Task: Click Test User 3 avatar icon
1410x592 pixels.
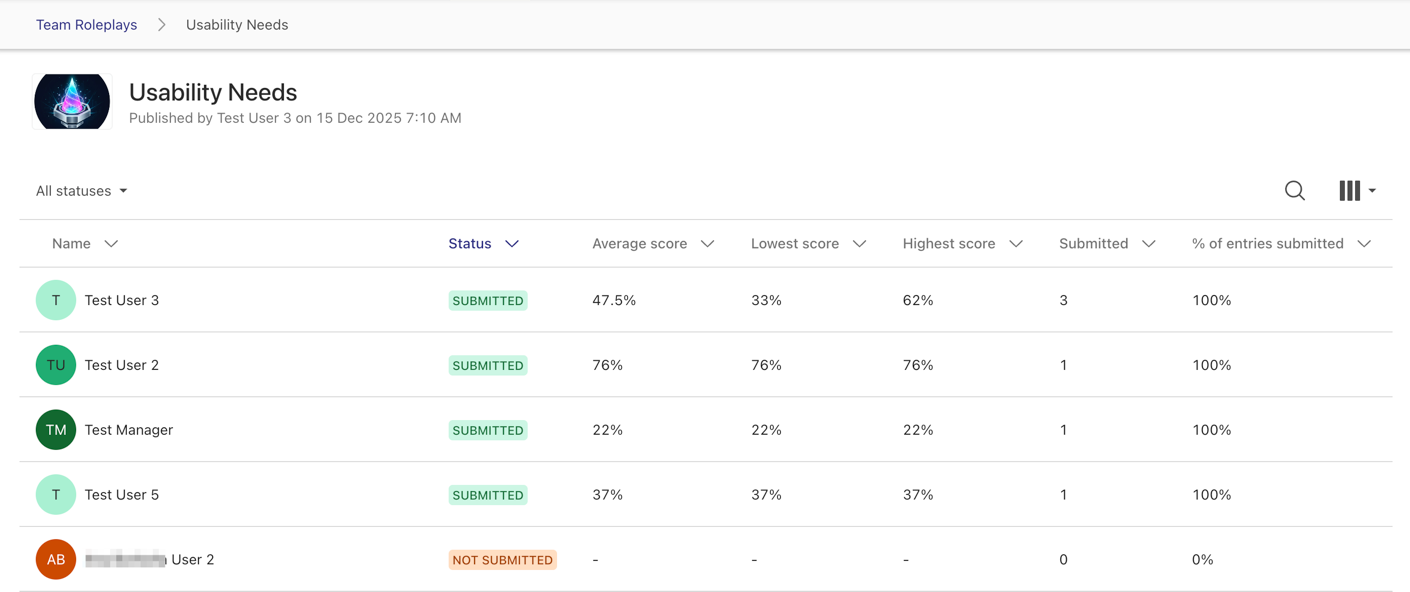Action: tap(56, 300)
